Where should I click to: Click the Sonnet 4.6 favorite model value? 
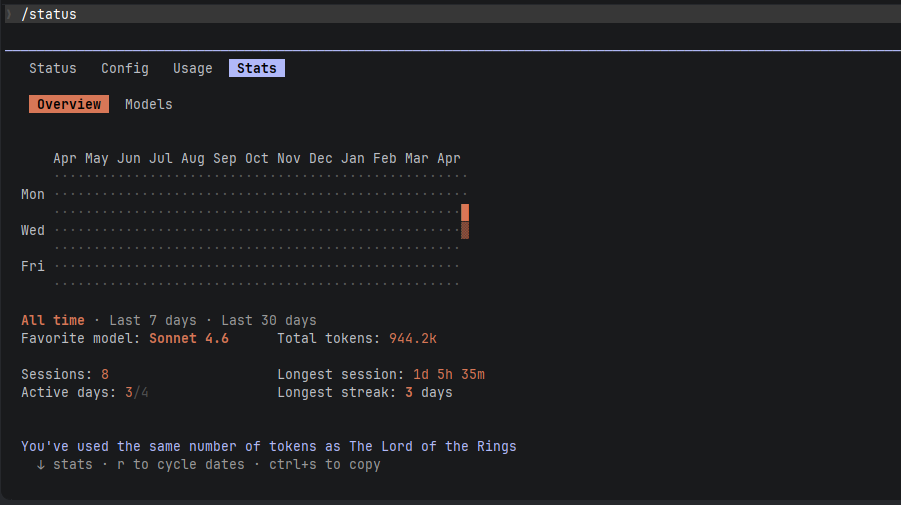pos(189,338)
